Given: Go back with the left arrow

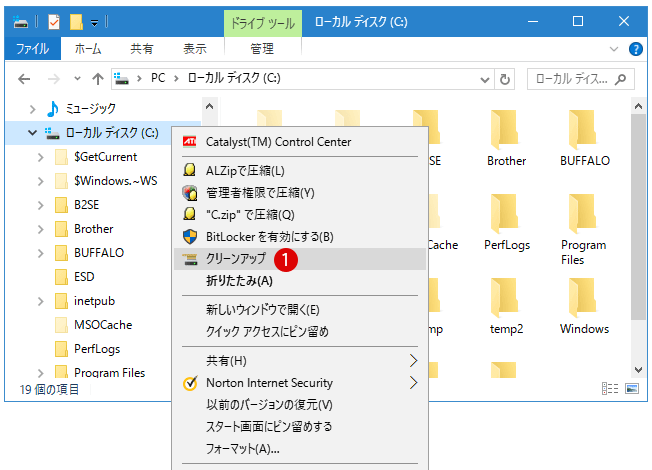Looking at the screenshot, I should (24, 79).
